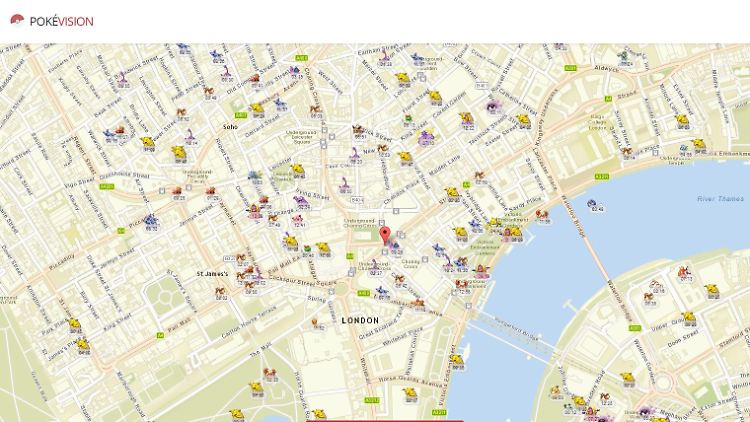Select the St James's district label

coord(212,274)
